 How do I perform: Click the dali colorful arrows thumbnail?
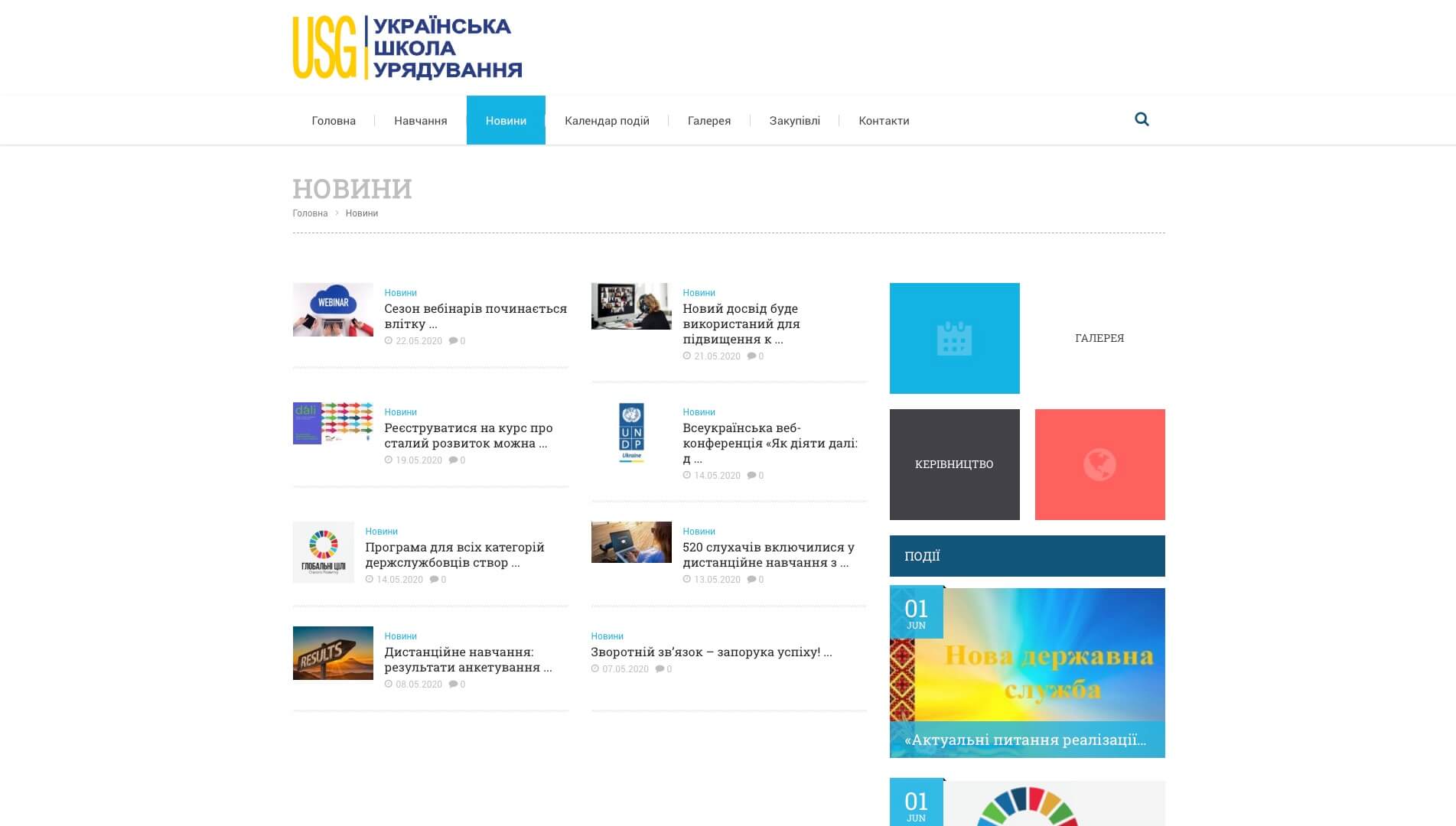(333, 423)
